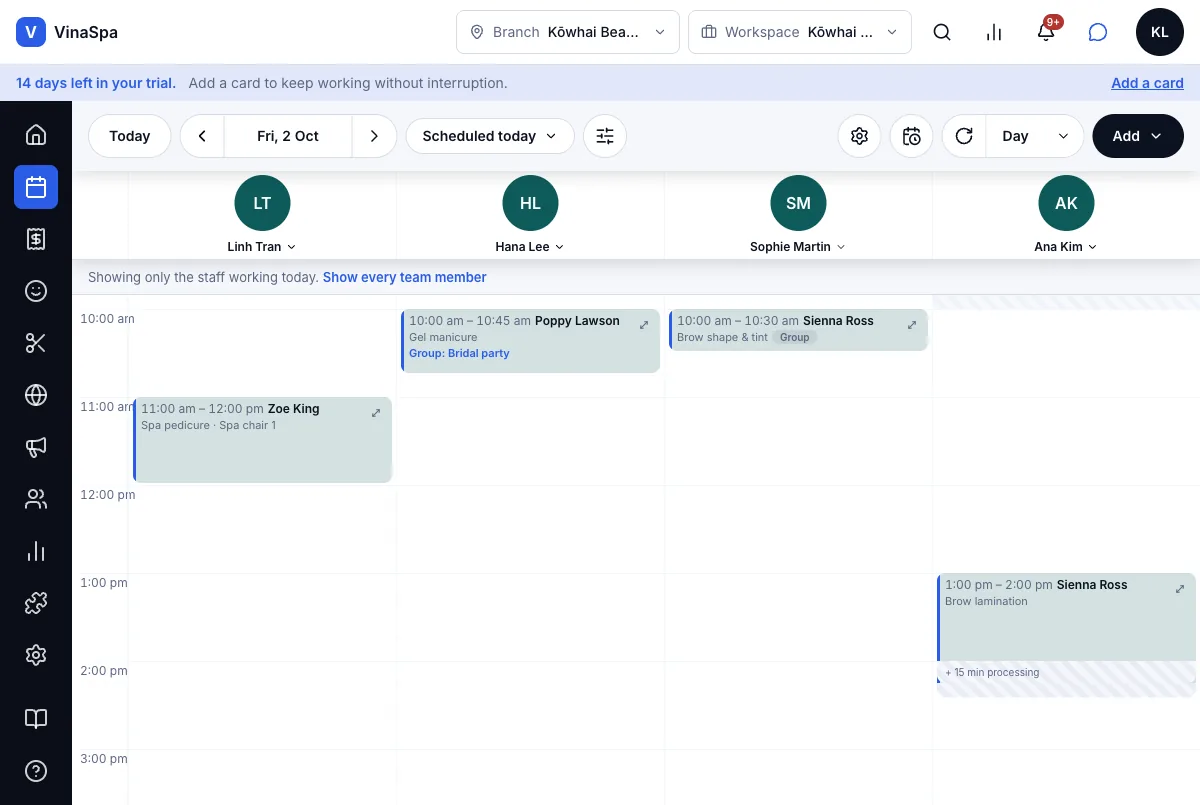Viewport: 1200px width, 805px height.
Task: Open the waitlist calendar-clock icon
Action: coord(911,136)
